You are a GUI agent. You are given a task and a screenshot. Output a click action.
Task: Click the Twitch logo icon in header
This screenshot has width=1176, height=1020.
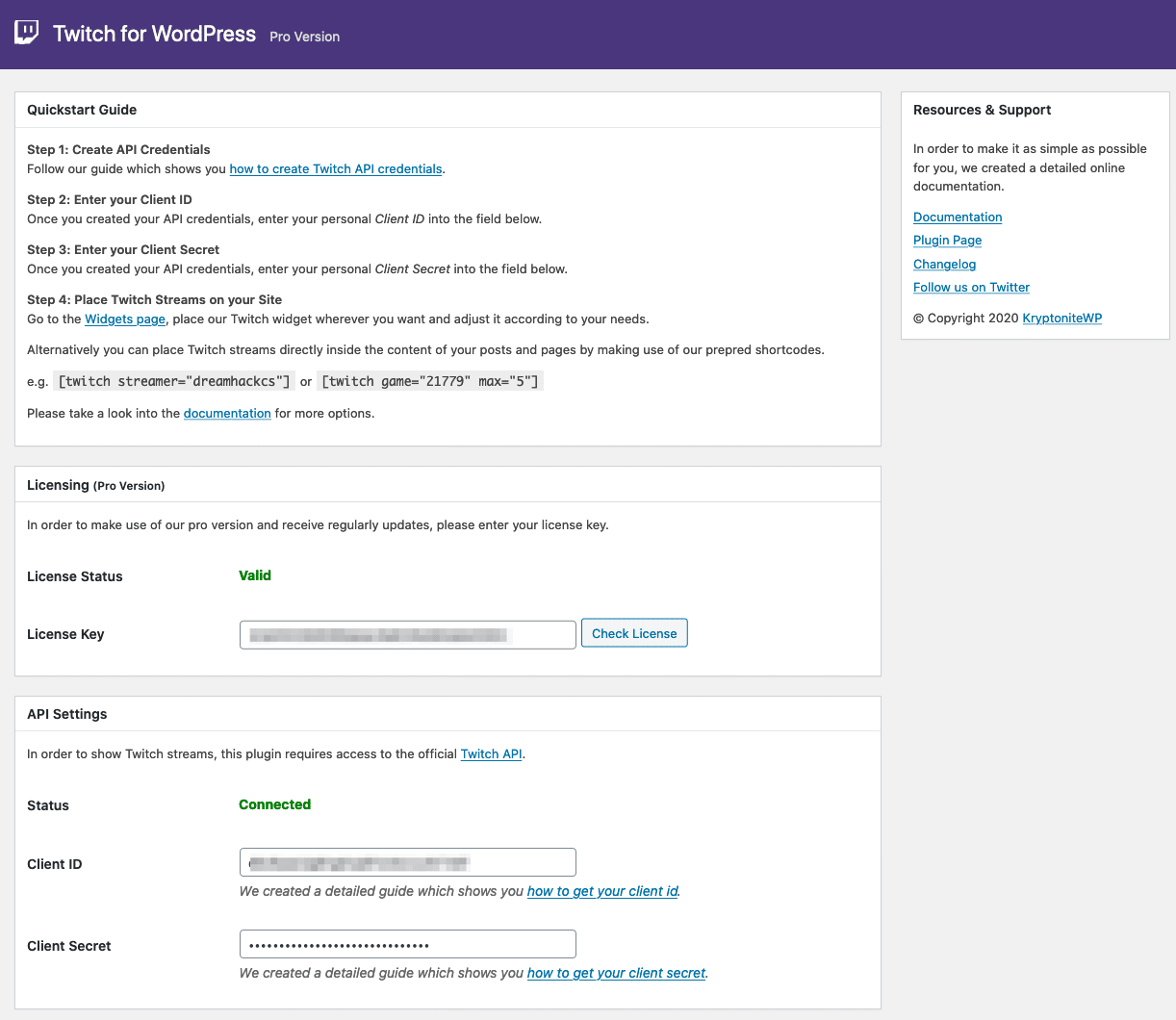click(x=26, y=33)
